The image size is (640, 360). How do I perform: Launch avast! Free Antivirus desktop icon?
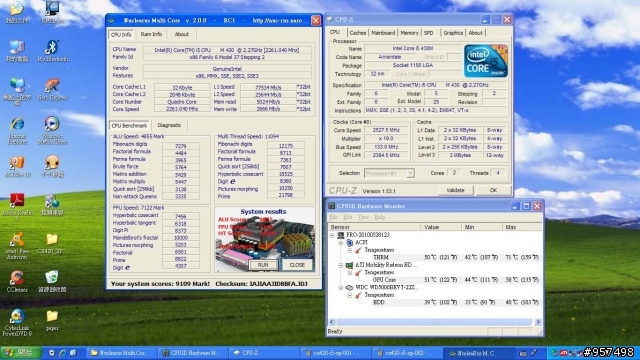pyautogui.click(x=17, y=246)
